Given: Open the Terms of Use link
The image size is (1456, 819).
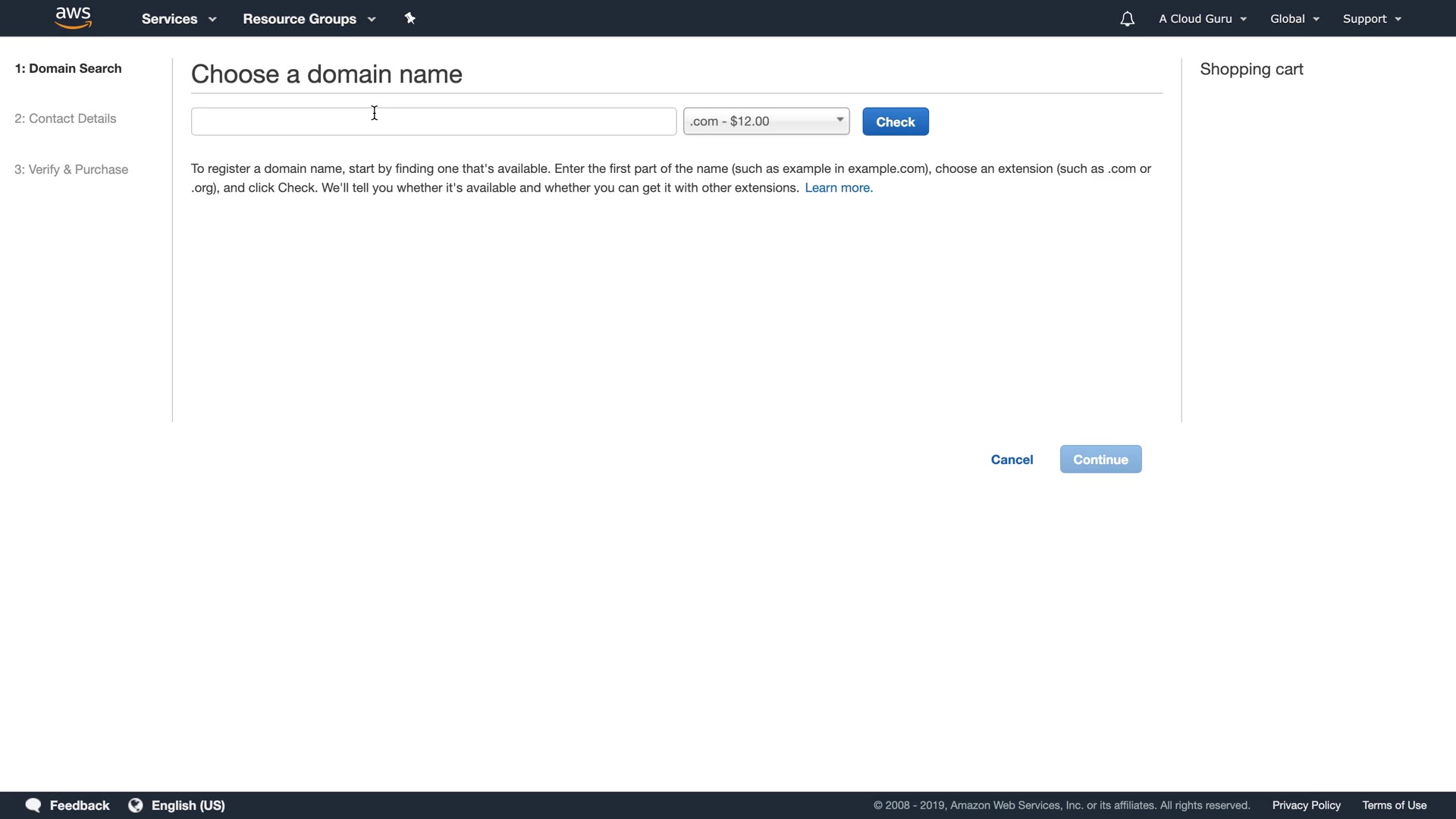Looking at the screenshot, I should tap(1394, 805).
